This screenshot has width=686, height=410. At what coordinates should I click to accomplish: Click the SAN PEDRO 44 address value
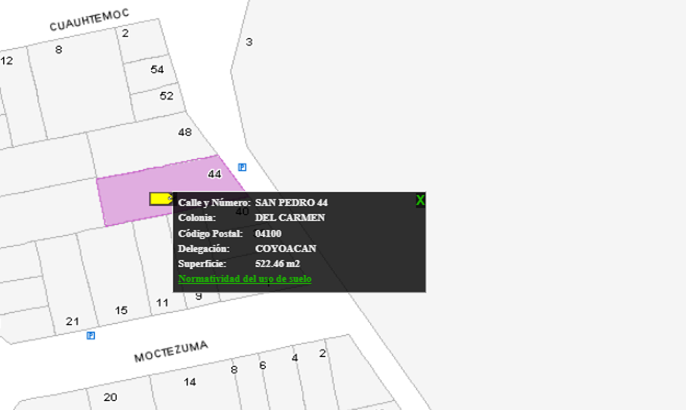point(291,203)
